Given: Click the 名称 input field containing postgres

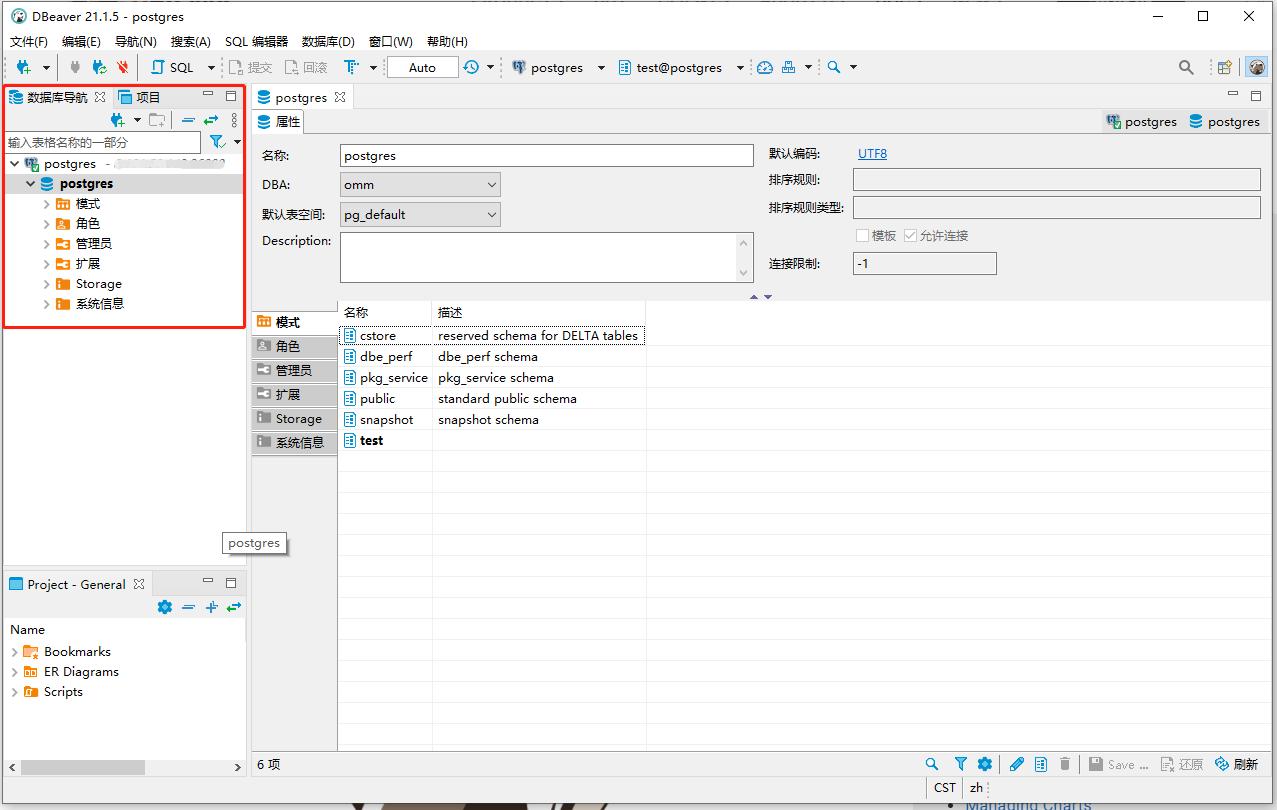Looking at the screenshot, I should pos(546,156).
